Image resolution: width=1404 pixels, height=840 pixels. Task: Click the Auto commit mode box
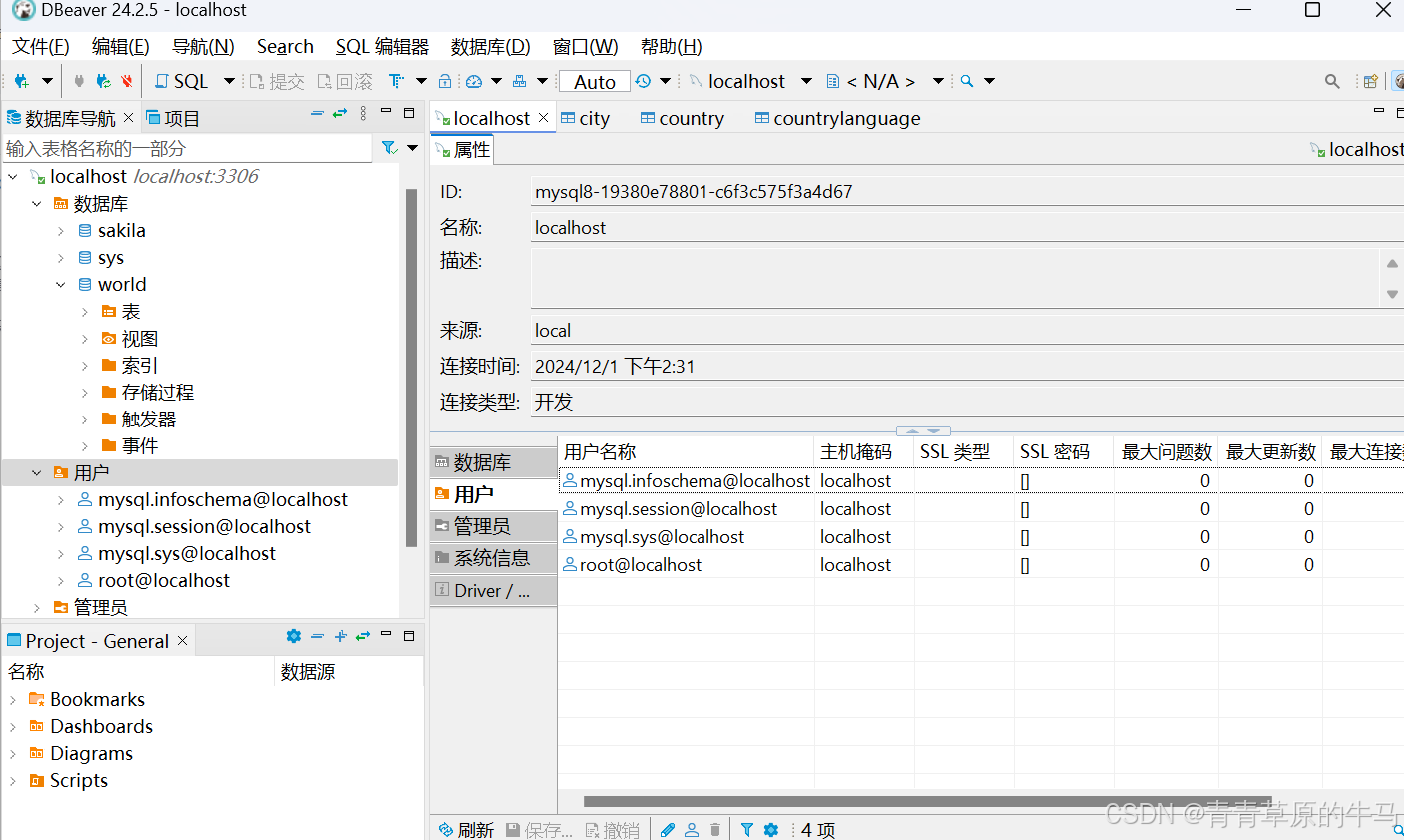[595, 82]
